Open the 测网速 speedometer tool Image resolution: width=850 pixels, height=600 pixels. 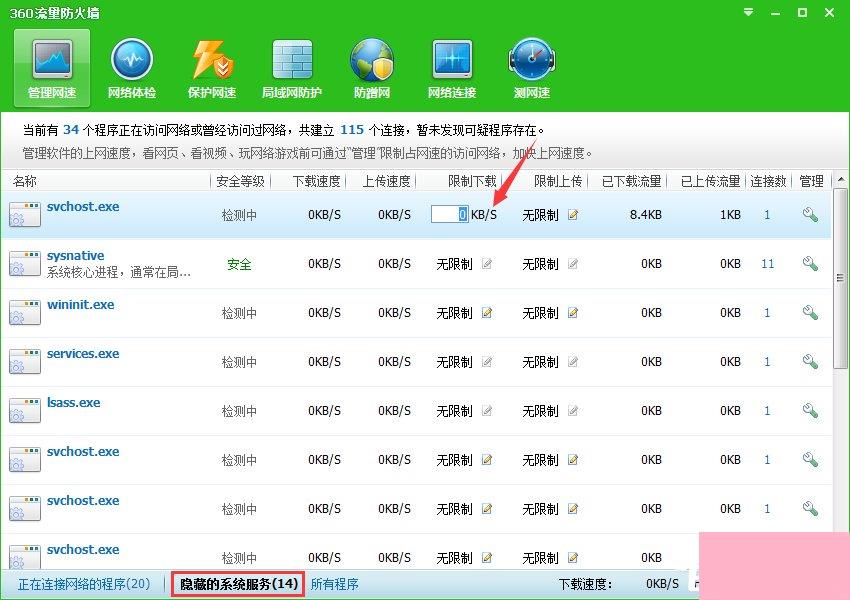pyautogui.click(x=532, y=69)
